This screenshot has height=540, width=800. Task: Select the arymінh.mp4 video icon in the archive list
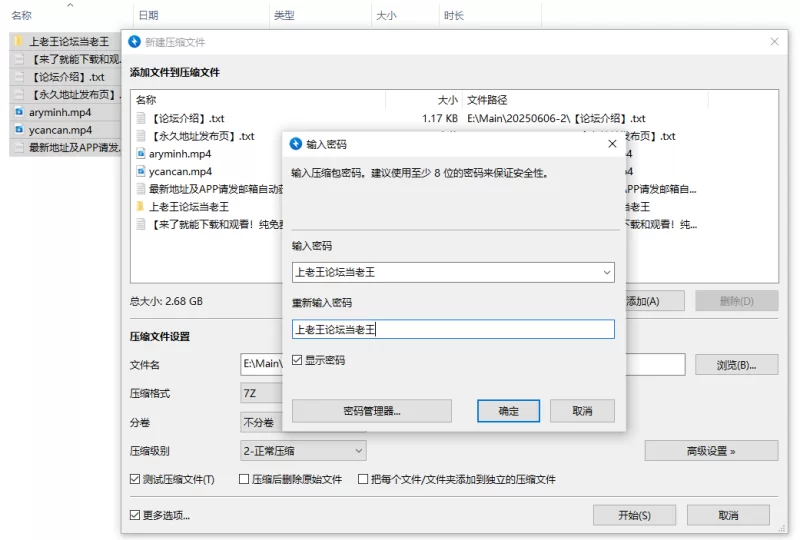tap(141, 154)
